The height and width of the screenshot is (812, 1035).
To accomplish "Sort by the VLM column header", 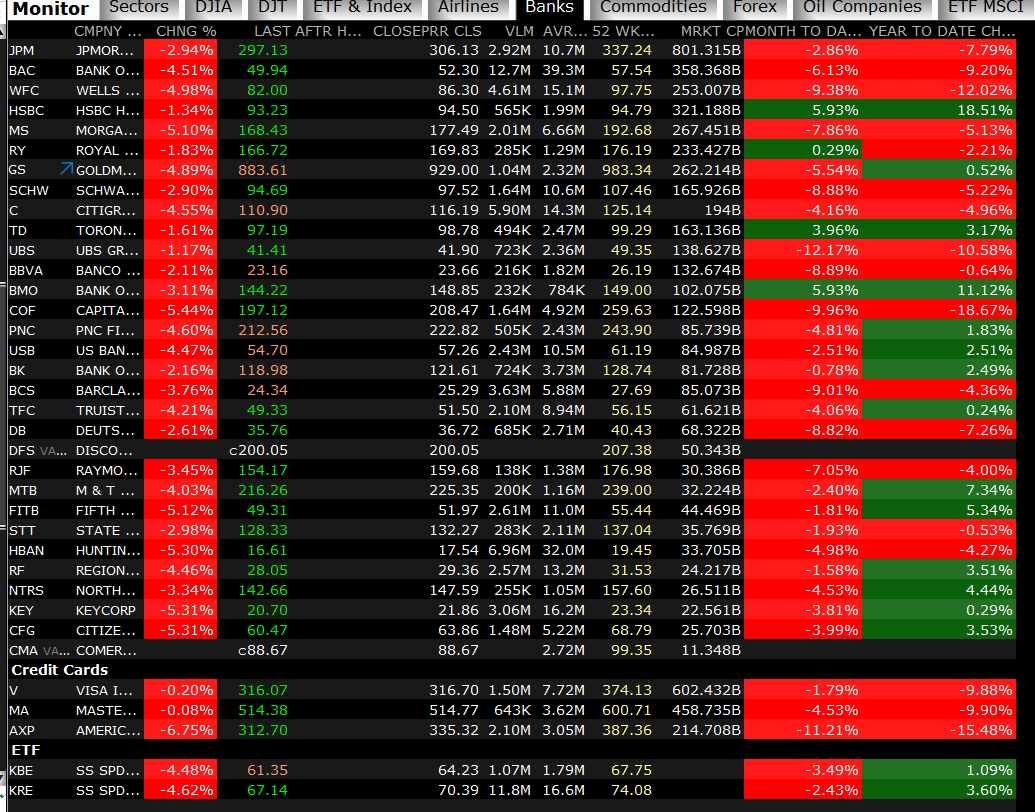I will click(519, 31).
